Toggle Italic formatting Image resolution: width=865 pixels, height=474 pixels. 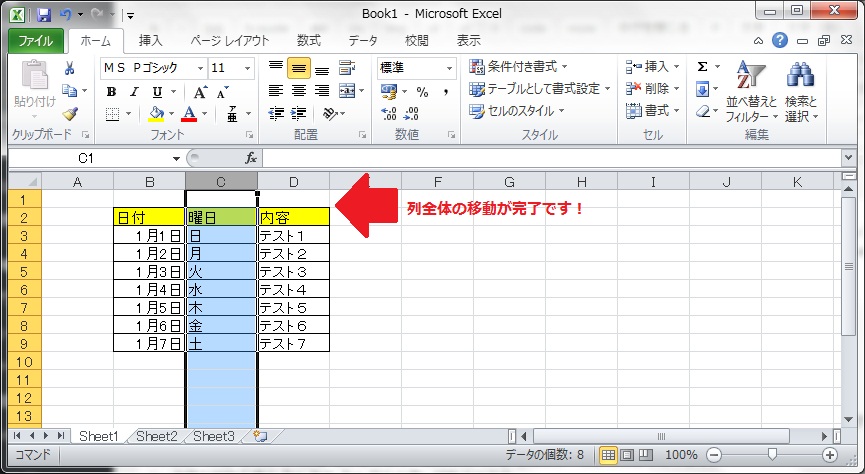point(134,92)
